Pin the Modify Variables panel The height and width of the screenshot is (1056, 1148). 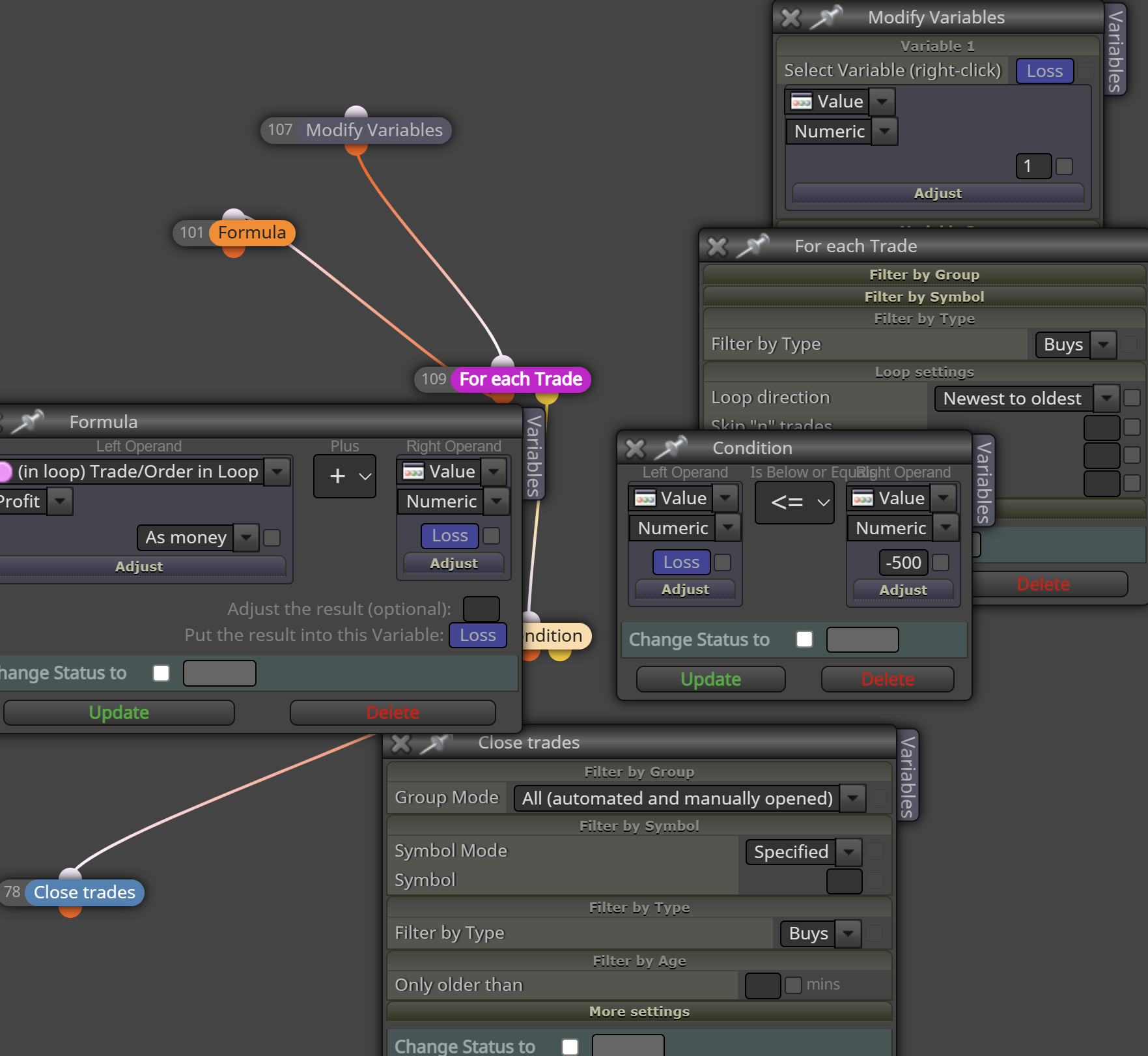827,16
